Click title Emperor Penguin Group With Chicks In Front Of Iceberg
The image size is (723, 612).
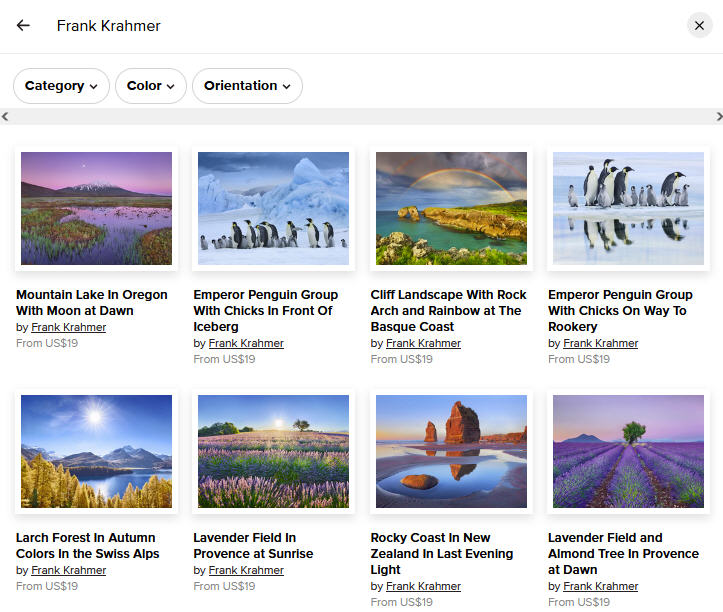point(266,310)
